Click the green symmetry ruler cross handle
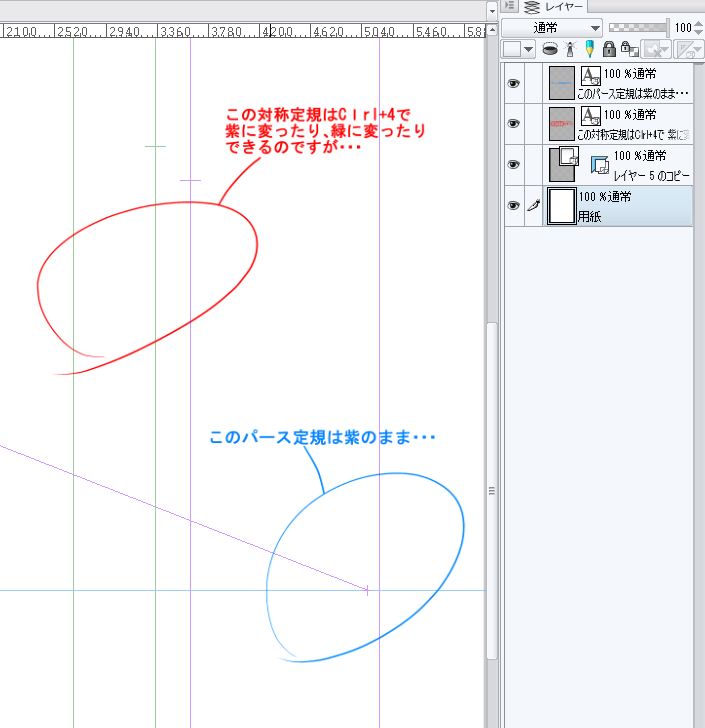Viewport: 705px width, 728px height. click(155, 146)
